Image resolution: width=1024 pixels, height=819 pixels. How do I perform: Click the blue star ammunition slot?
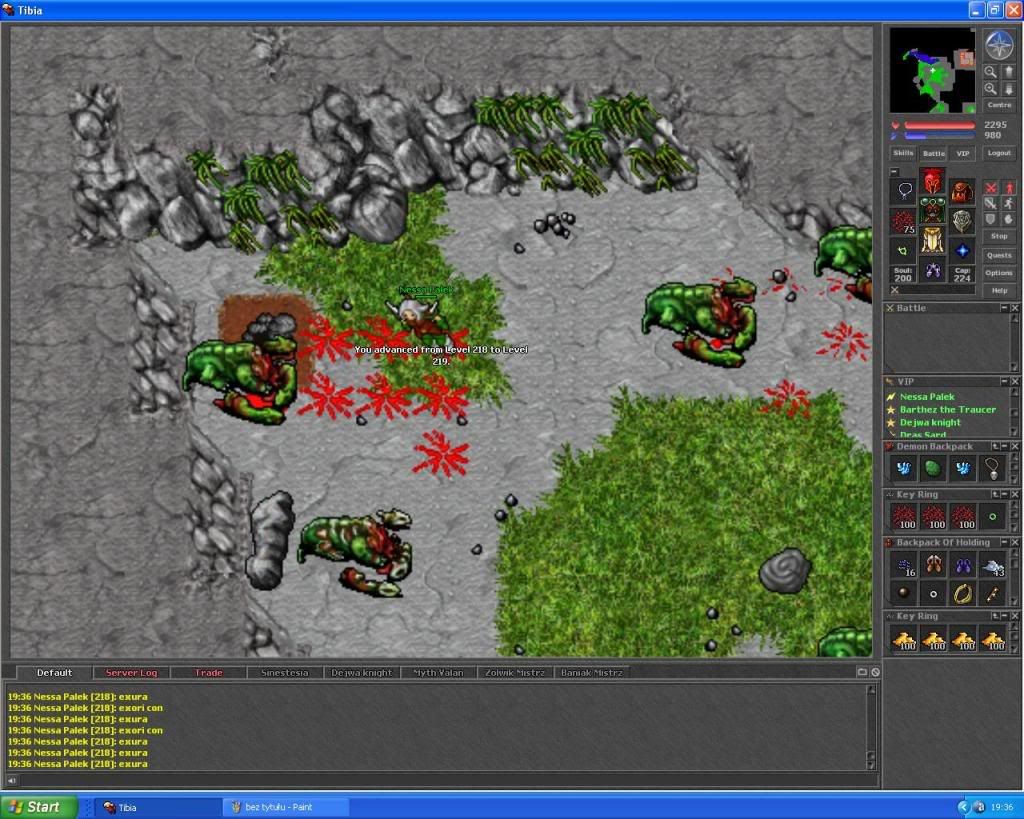[962, 251]
